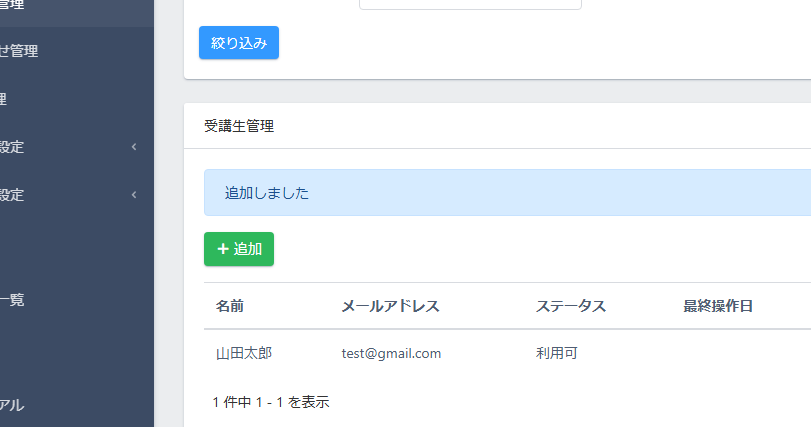The image size is (811, 427).
Task: Open the 一覧 sidebar menu item
Action: [12, 299]
